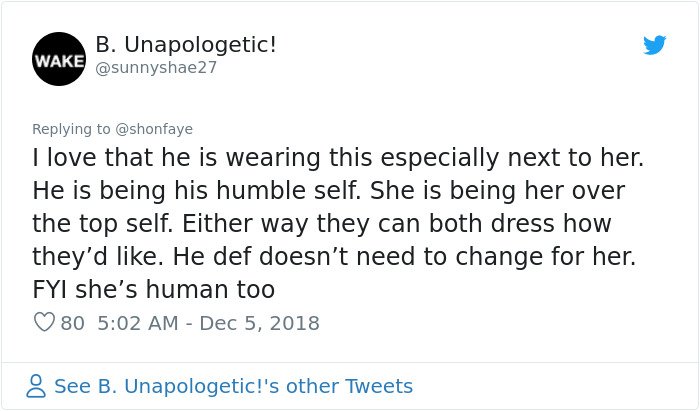Open the black WAKE profile avatar
This screenshot has height=411, width=700.
(59, 59)
